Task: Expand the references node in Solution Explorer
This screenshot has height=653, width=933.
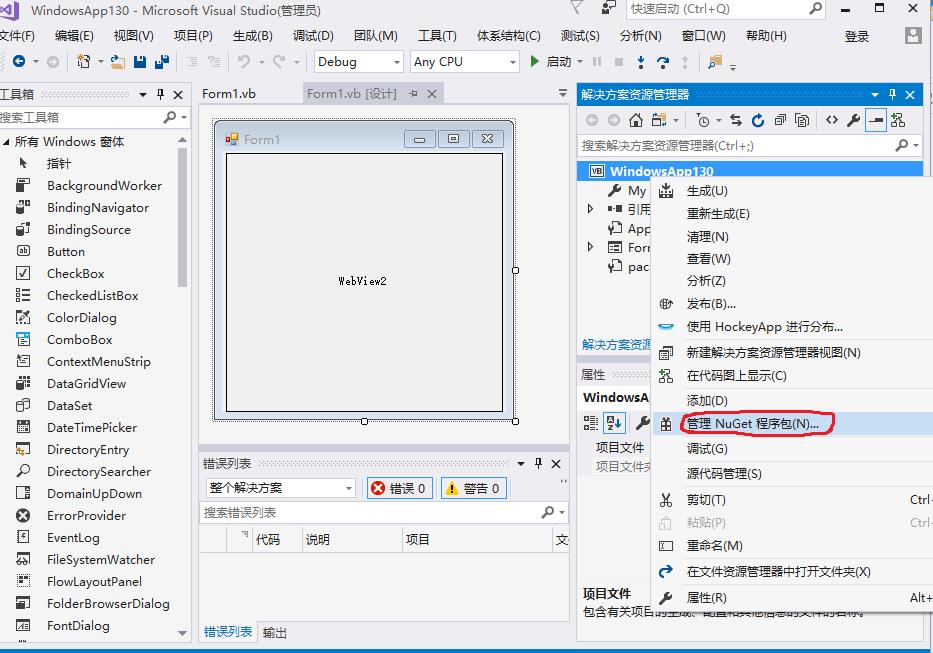Action: pos(590,209)
